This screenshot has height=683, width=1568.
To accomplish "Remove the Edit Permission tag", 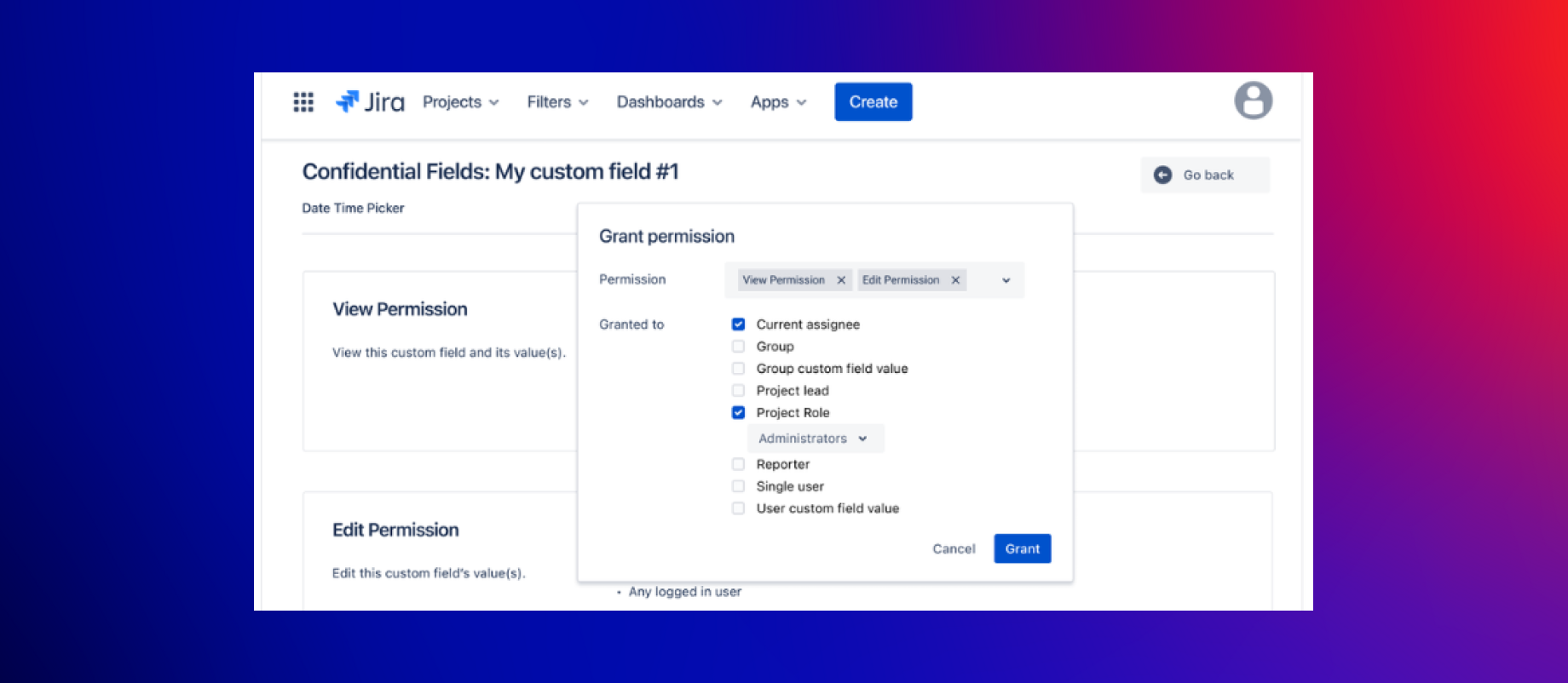I will click(955, 280).
